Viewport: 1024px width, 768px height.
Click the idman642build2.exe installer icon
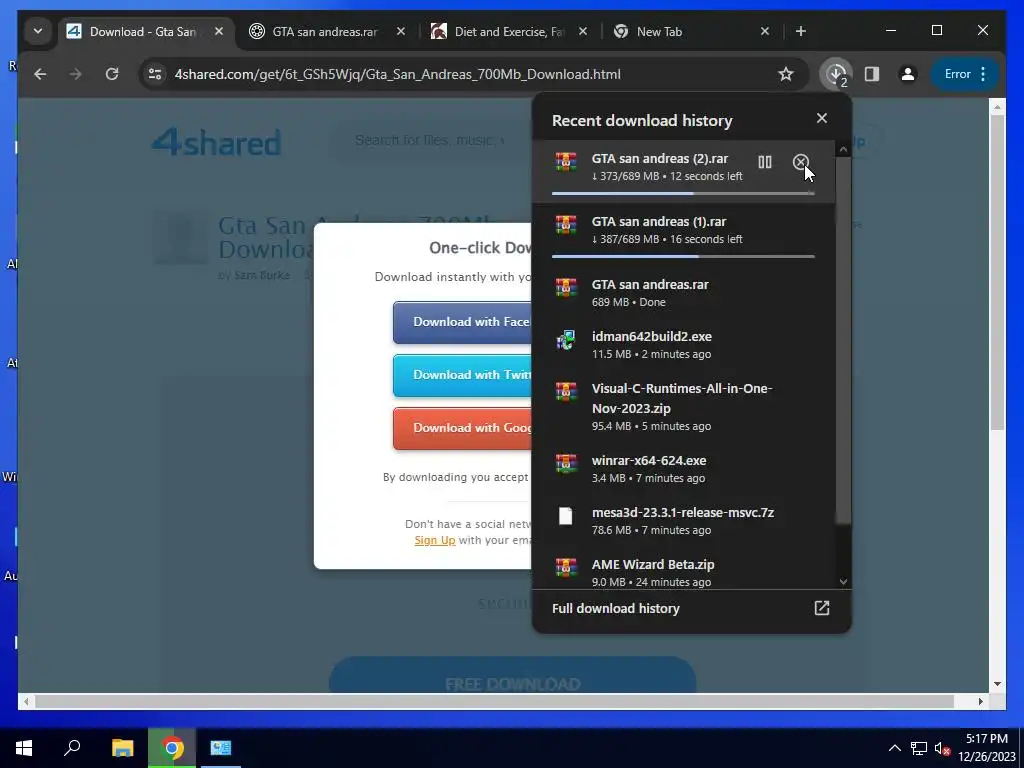coord(566,340)
